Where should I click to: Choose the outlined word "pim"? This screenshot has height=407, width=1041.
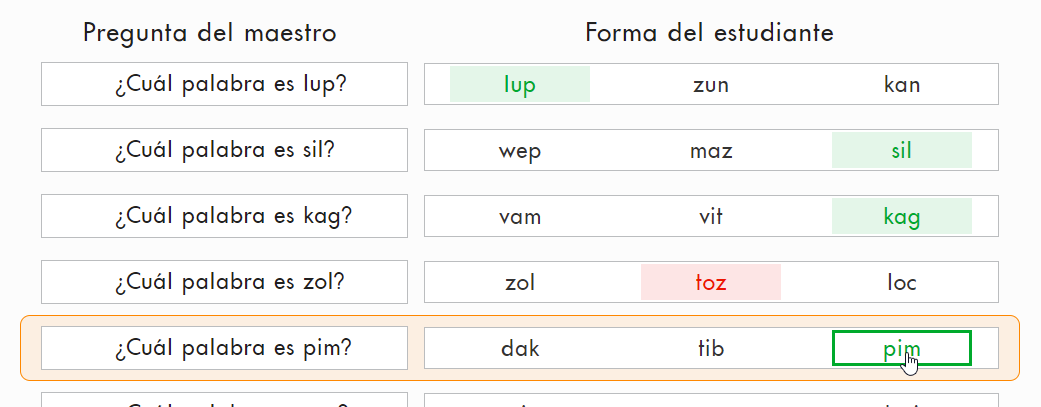(x=902, y=348)
